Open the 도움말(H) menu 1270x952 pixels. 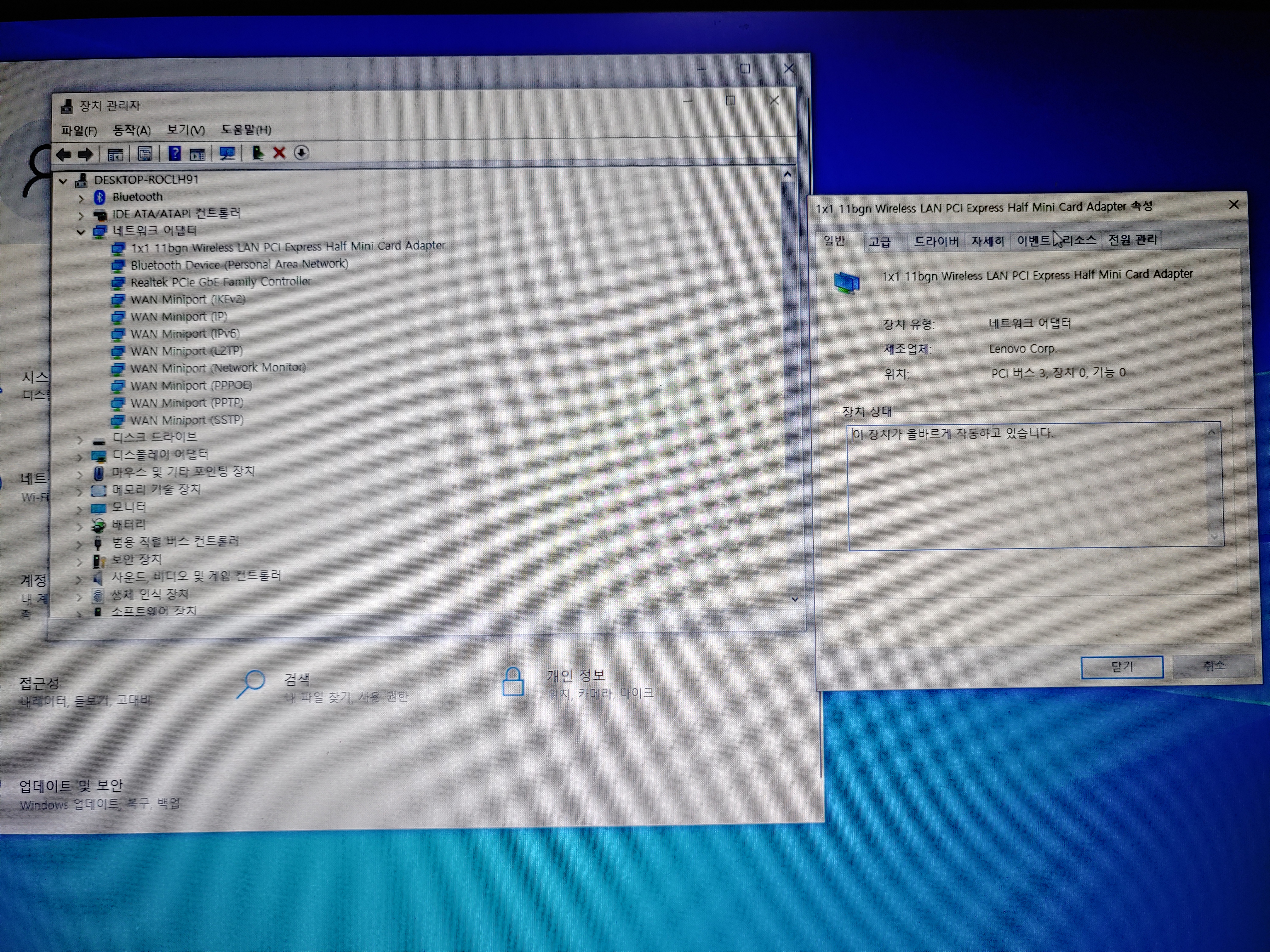coord(246,130)
